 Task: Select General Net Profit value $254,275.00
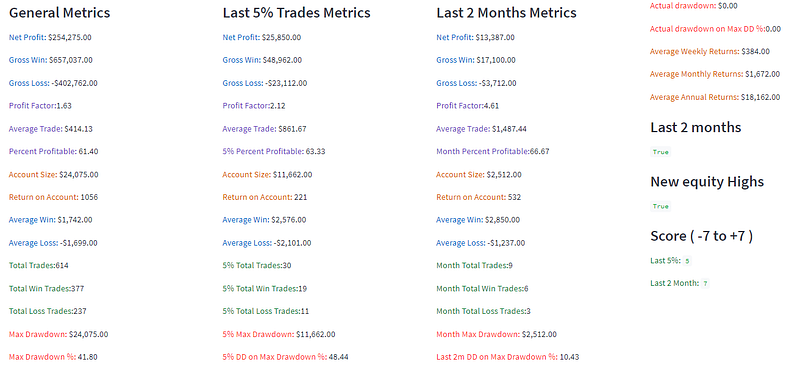click(70, 37)
